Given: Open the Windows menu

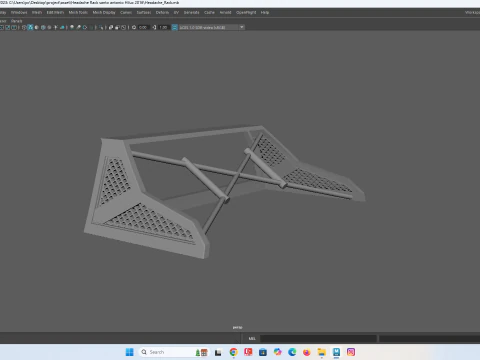Looking at the screenshot, I should click(19, 12).
